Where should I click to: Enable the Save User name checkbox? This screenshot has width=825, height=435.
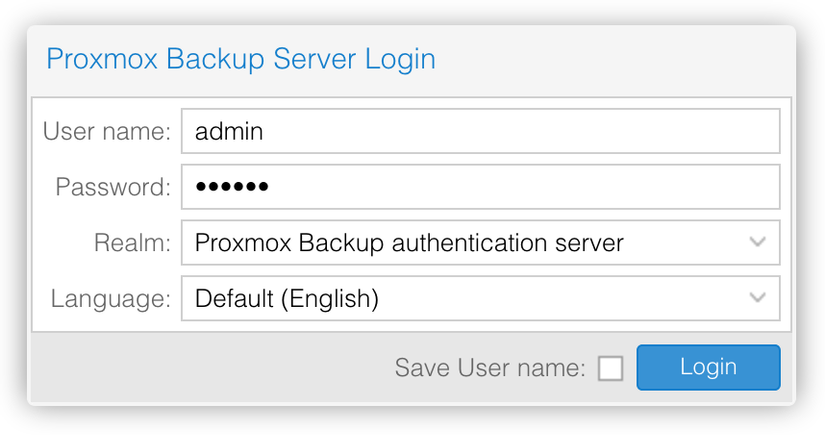[x=610, y=368]
